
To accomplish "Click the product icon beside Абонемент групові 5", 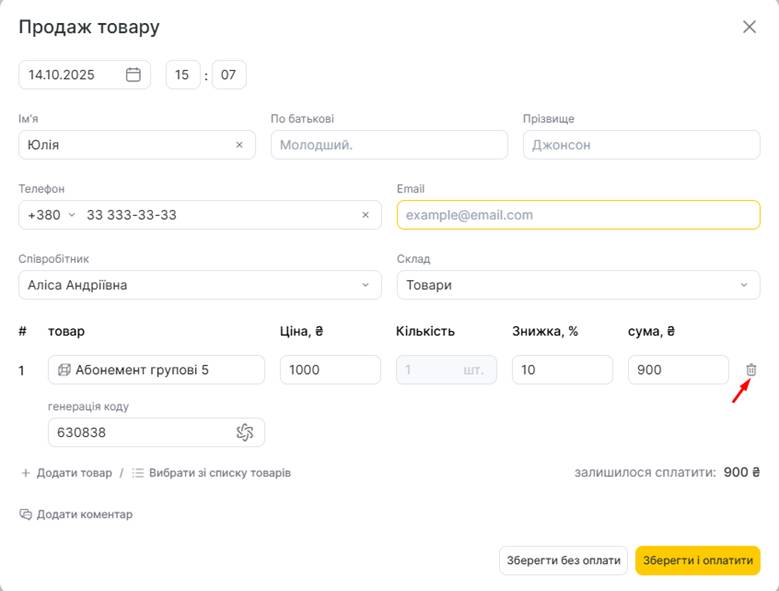I will 64,370.
